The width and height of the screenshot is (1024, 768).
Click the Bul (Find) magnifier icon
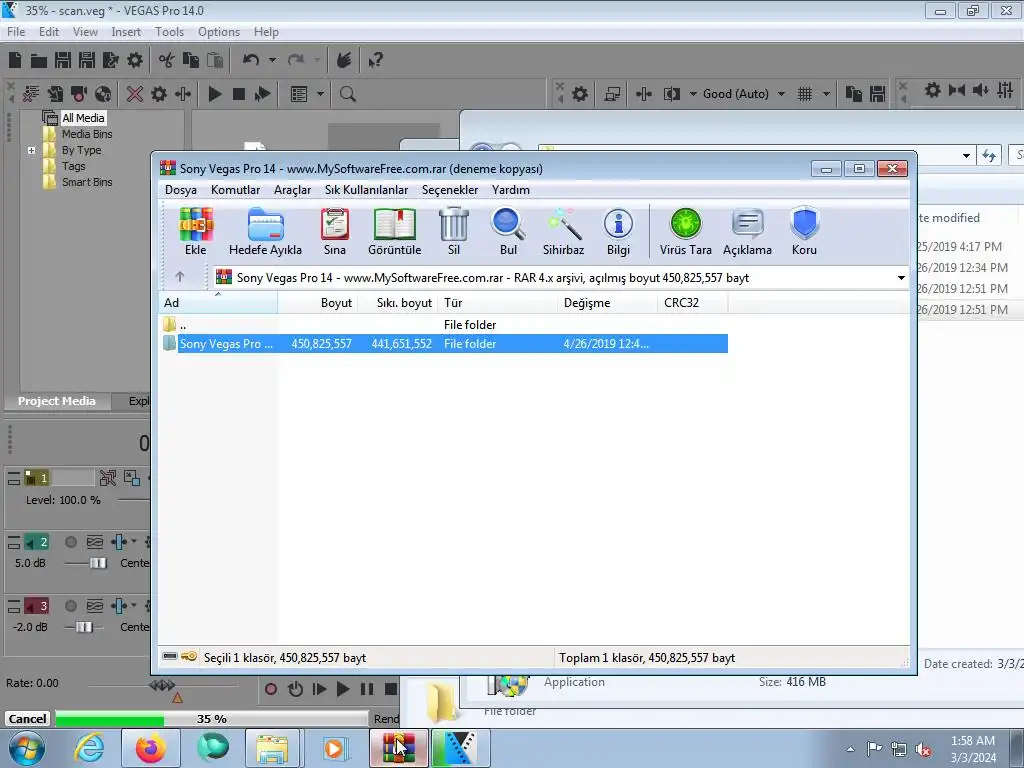[x=508, y=232]
